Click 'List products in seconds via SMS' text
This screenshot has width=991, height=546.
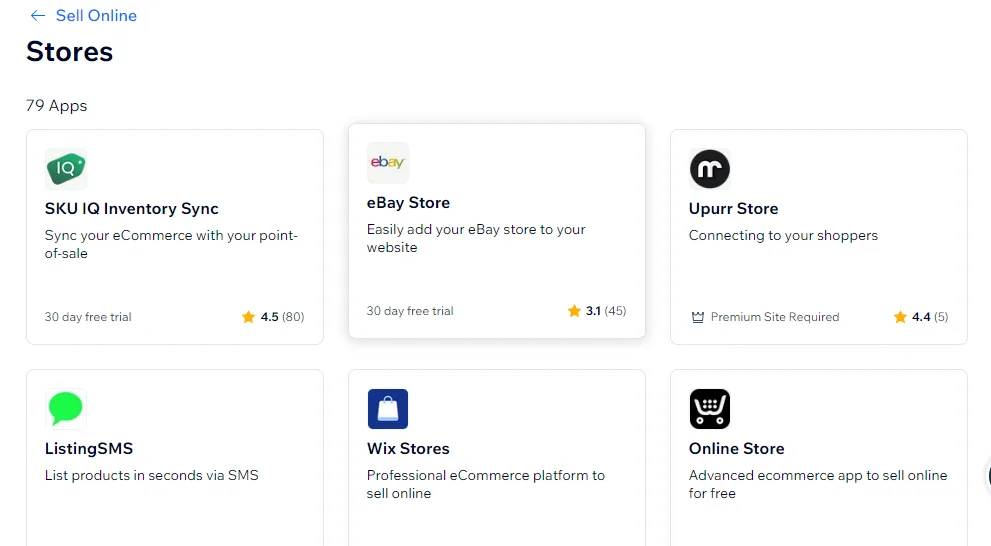point(152,475)
